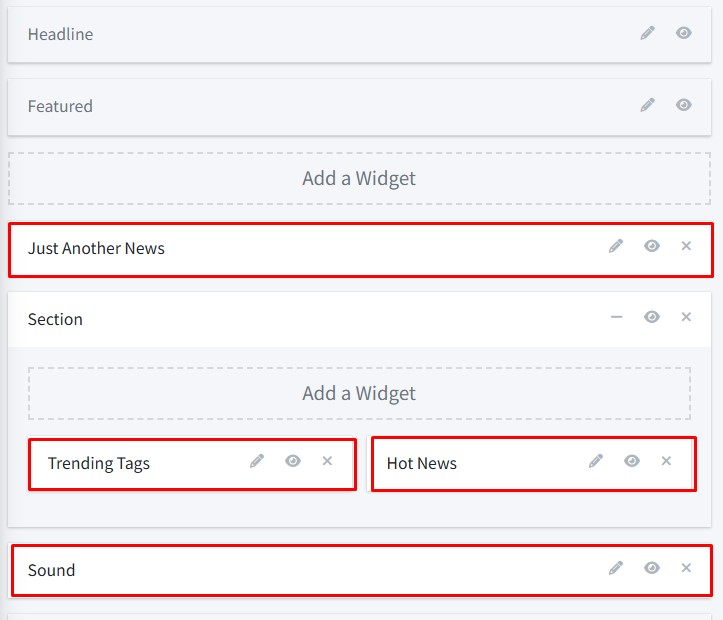The width and height of the screenshot is (723, 620).
Task: Select the Sound widget row
Action: click(300, 570)
